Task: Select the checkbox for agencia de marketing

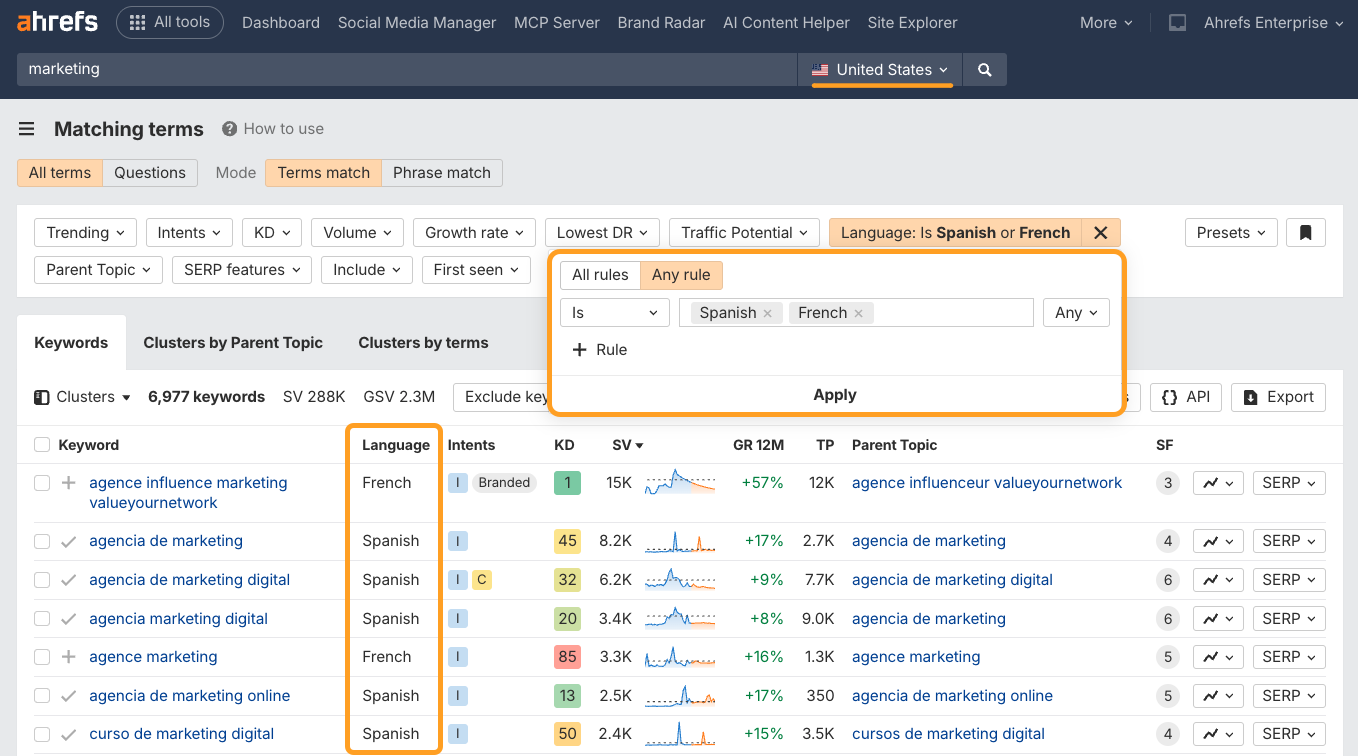Action: (x=43, y=541)
